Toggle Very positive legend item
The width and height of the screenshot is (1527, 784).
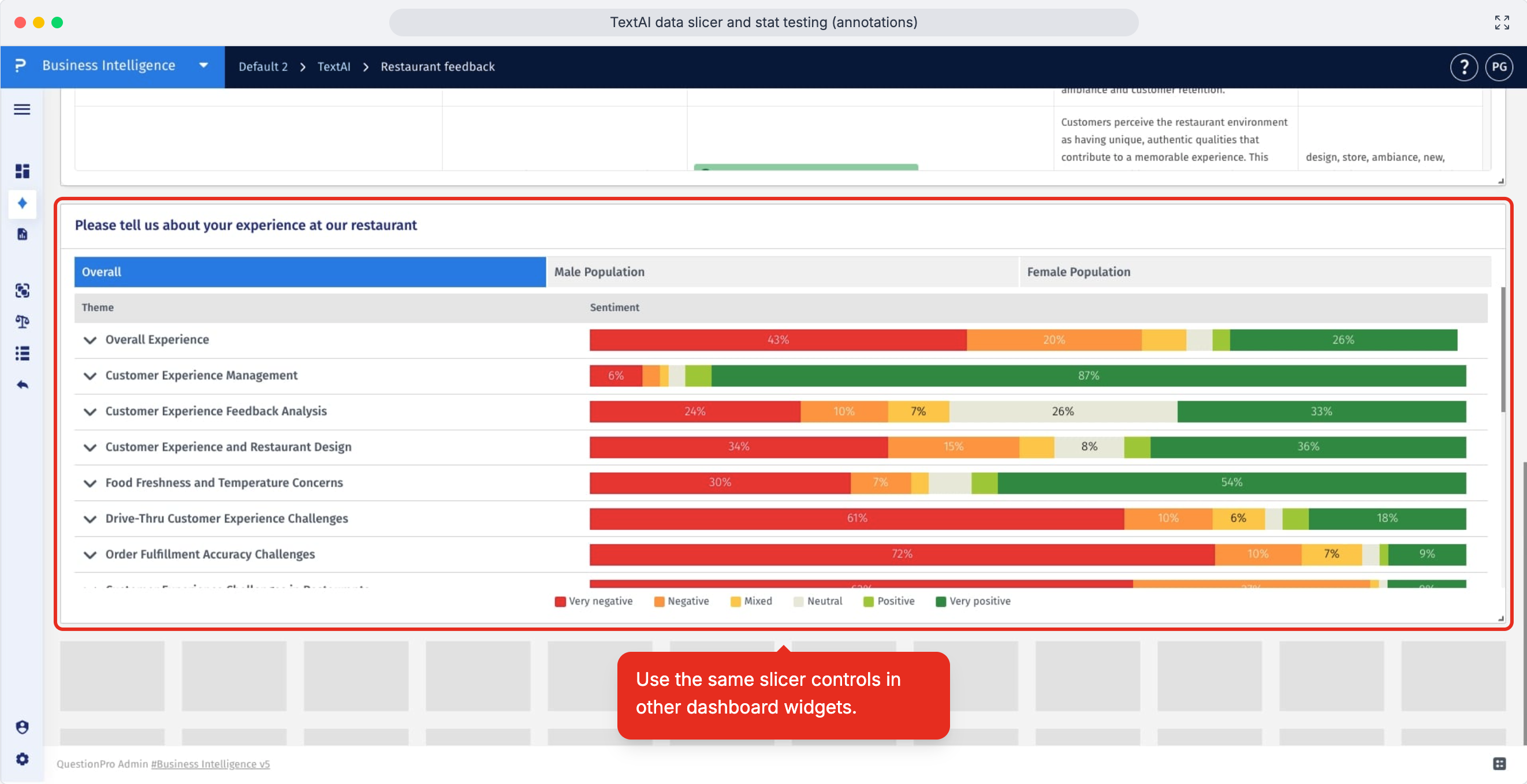point(973,601)
